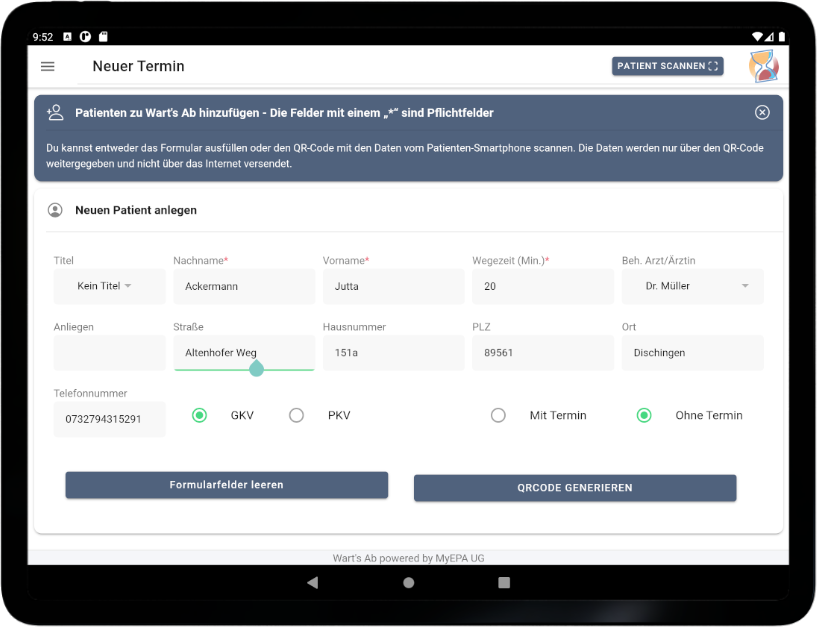
Task: Edit the Hausnummer field 151a
Action: 393,353
